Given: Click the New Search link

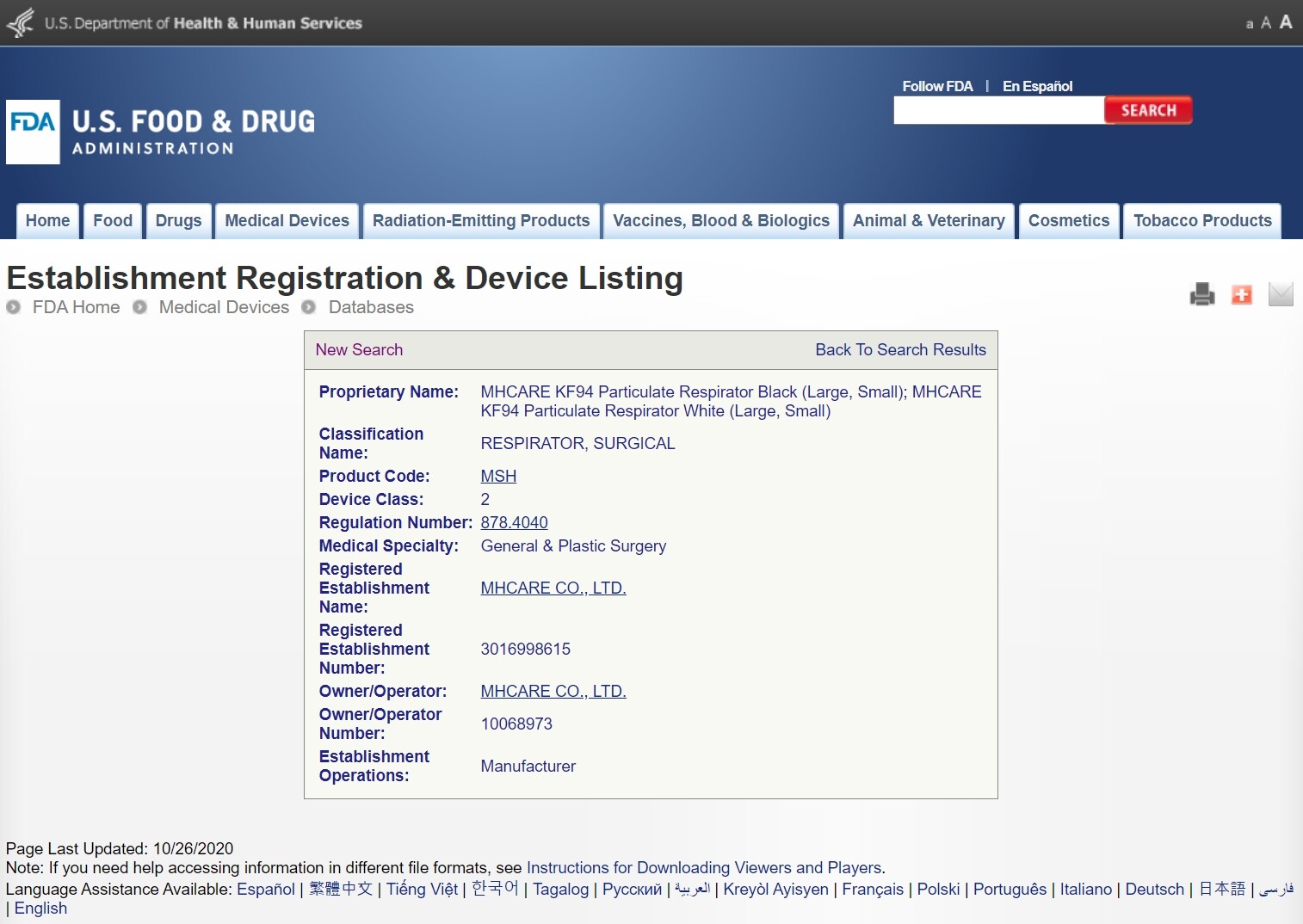Looking at the screenshot, I should tap(359, 350).
